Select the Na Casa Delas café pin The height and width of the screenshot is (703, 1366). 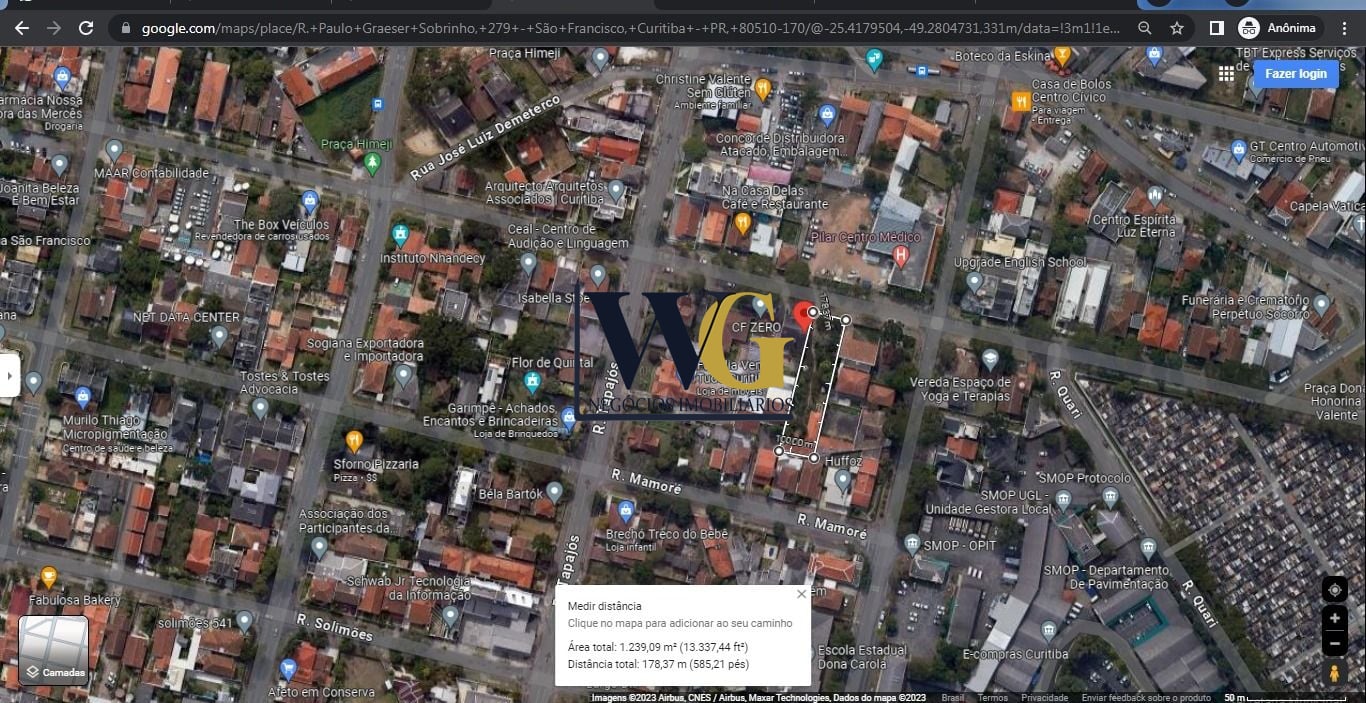click(743, 223)
